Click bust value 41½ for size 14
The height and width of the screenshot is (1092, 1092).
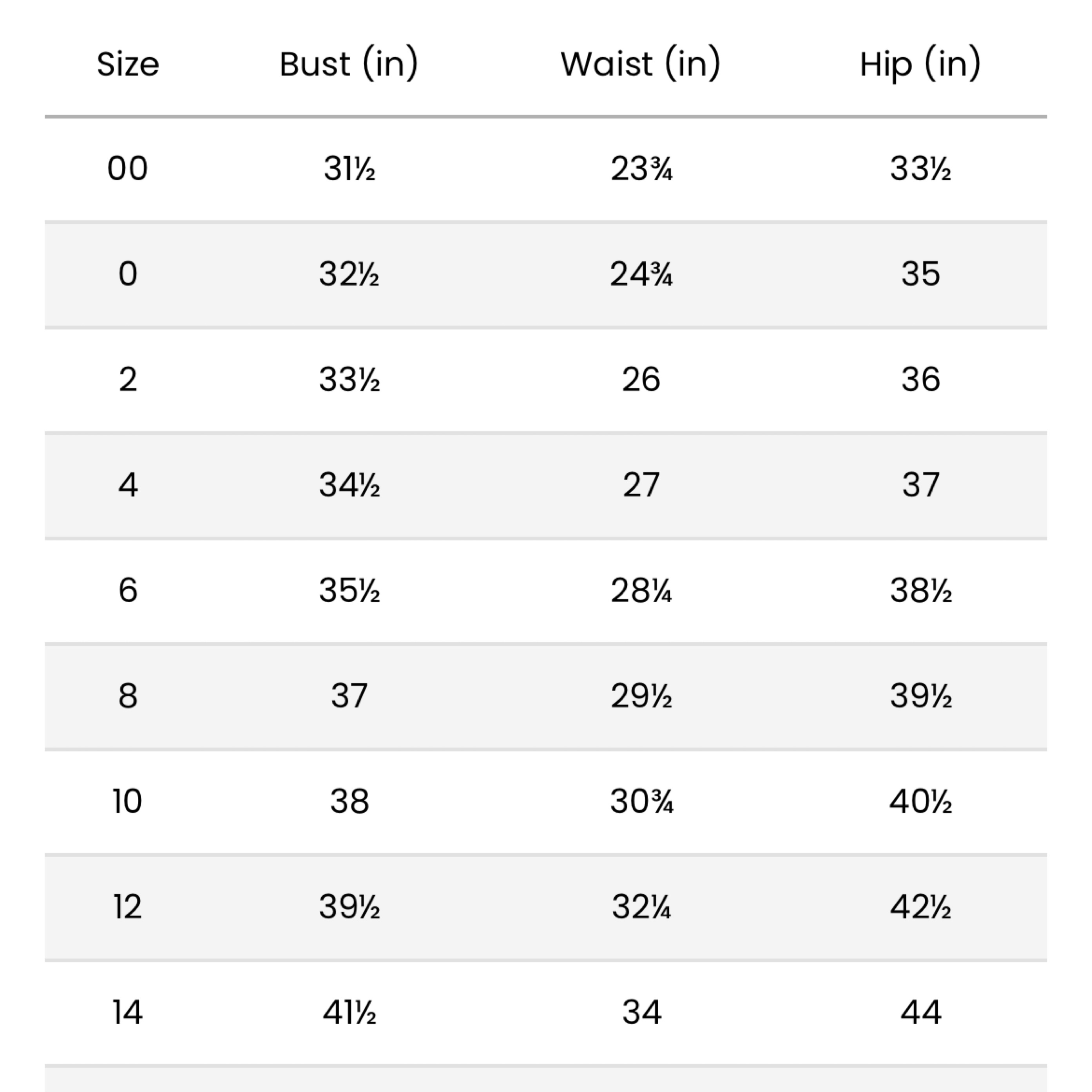tap(349, 1012)
